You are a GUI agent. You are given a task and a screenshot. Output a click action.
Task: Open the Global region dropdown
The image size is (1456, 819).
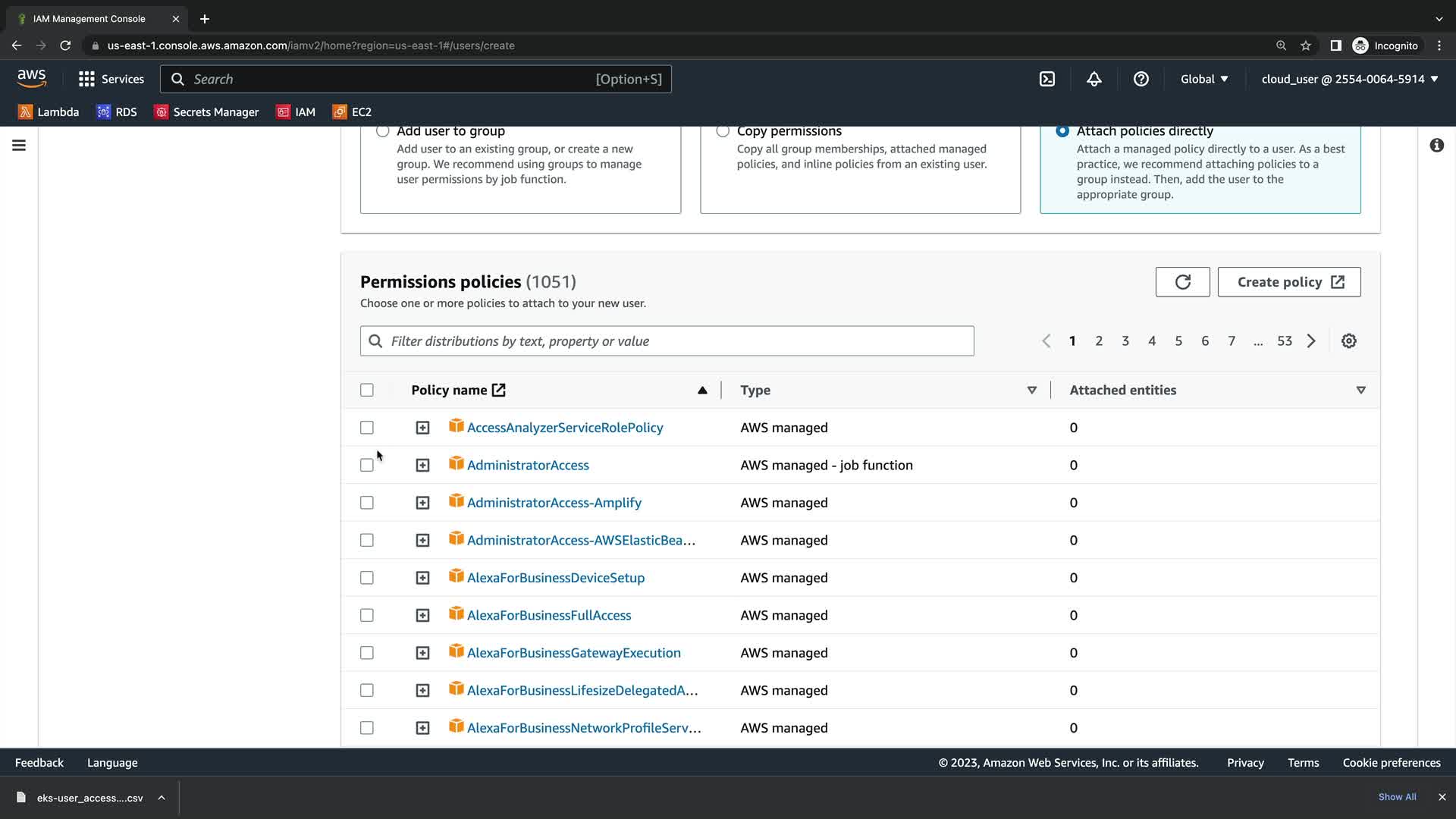(x=1203, y=79)
